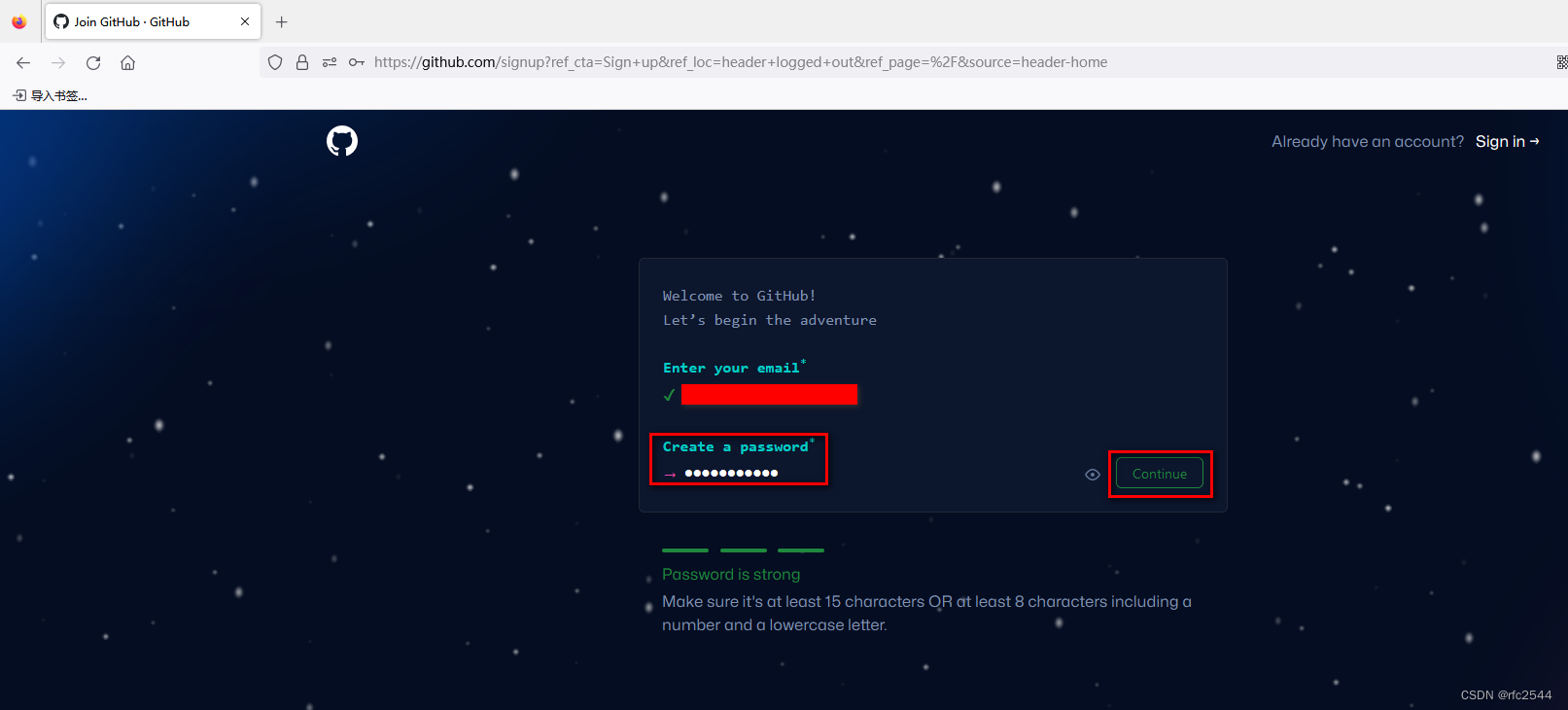
Task: Click the address bar URL
Action: pos(741,62)
